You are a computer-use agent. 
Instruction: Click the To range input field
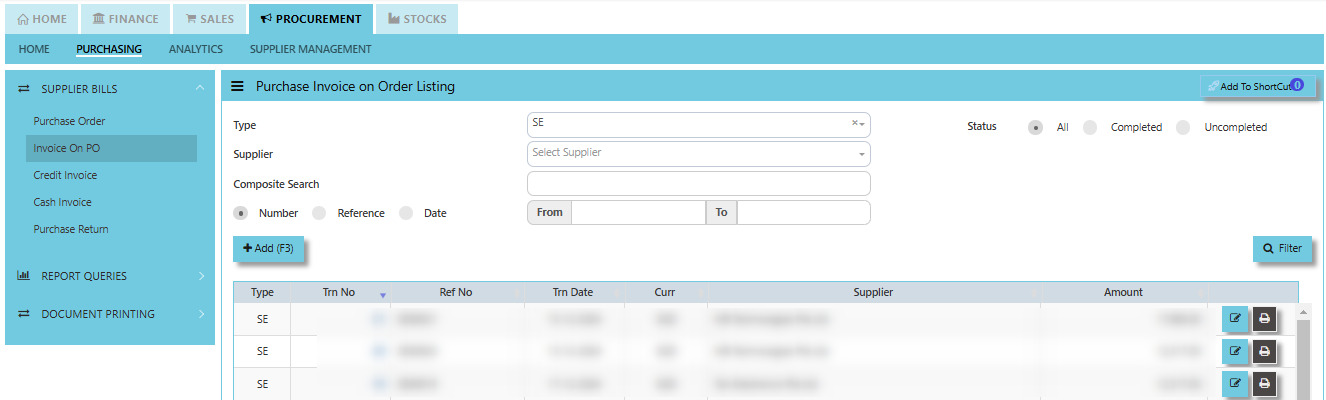pyautogui.click(x=803, y=212)
